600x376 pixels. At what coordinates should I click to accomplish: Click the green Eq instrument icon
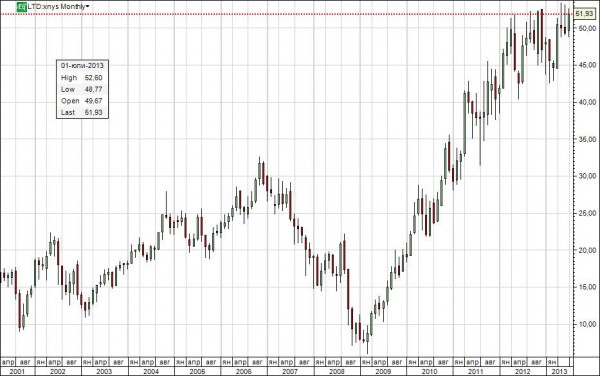coord(21,7)
